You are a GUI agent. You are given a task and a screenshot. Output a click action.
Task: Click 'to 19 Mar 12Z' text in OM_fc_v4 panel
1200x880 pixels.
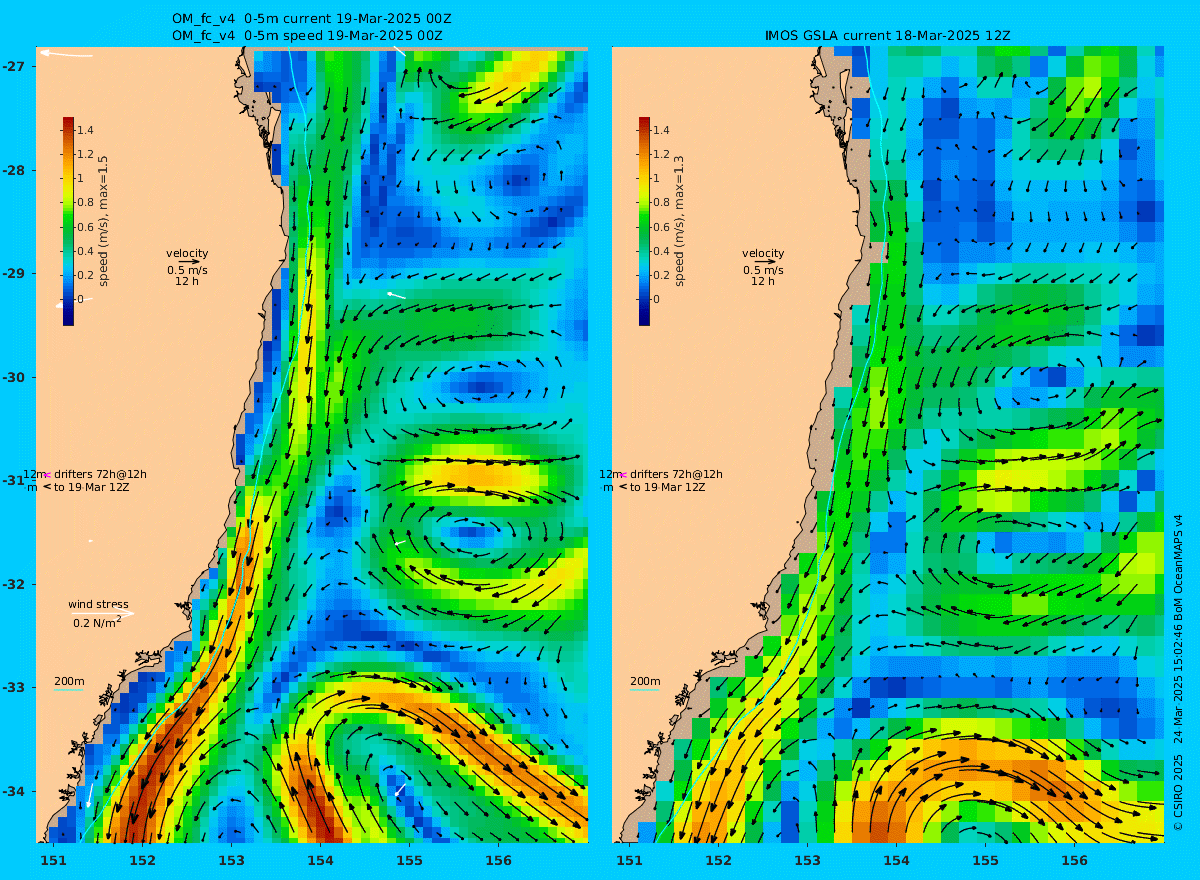pos(92,487)
